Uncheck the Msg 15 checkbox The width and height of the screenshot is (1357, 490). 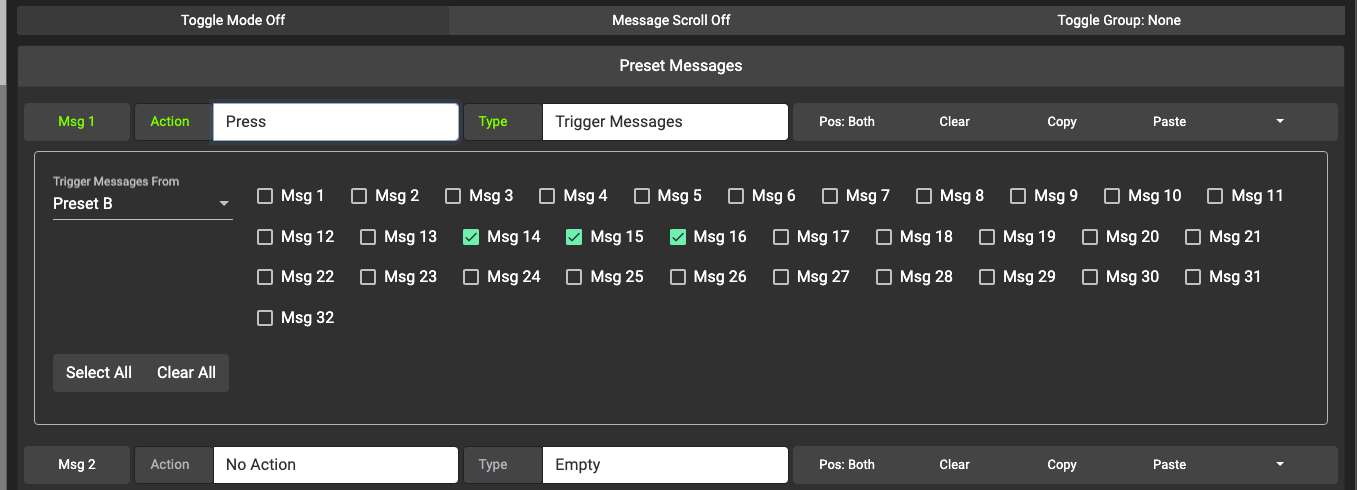pyautogui.click(x=574, y=237)
